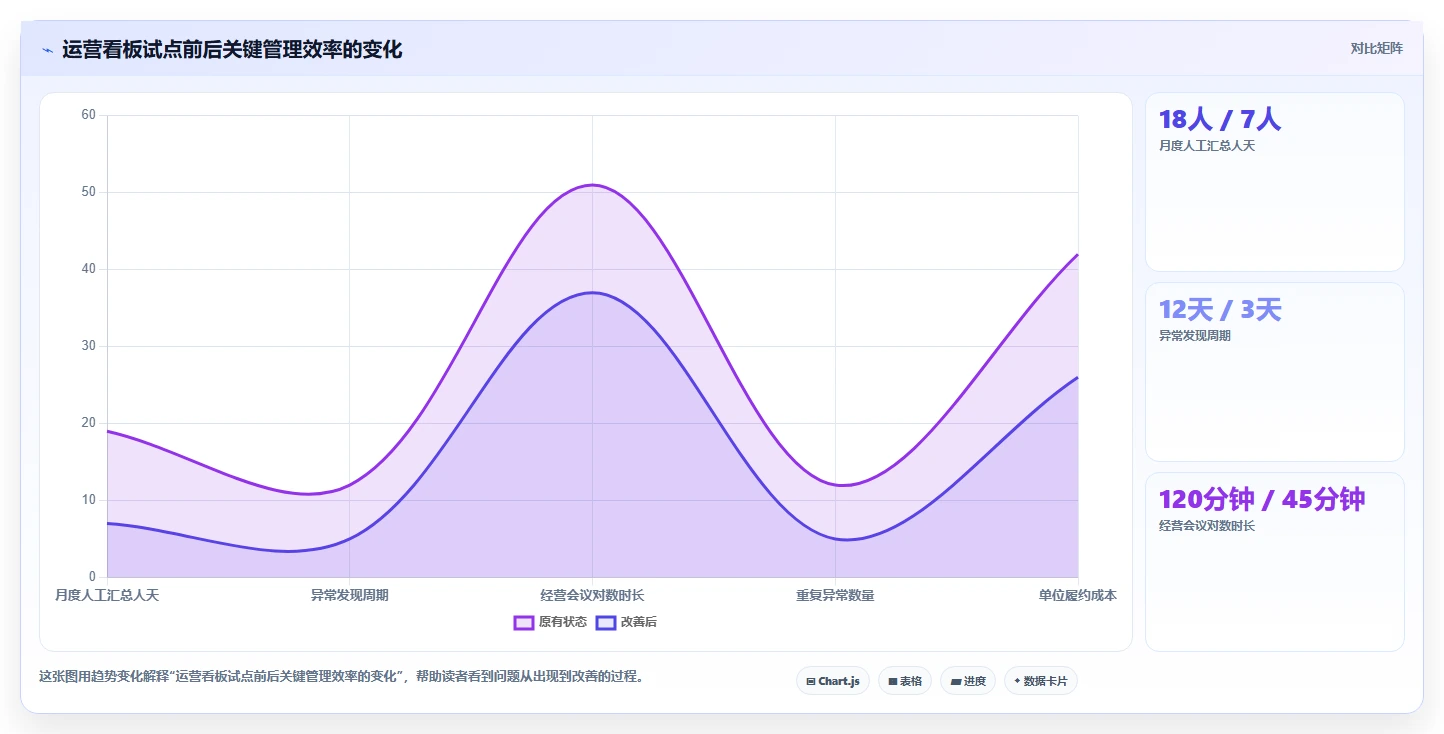This screenshot has height=734, width=1444.
Task: Click the y-axis value 10
Action: [88, 500]
